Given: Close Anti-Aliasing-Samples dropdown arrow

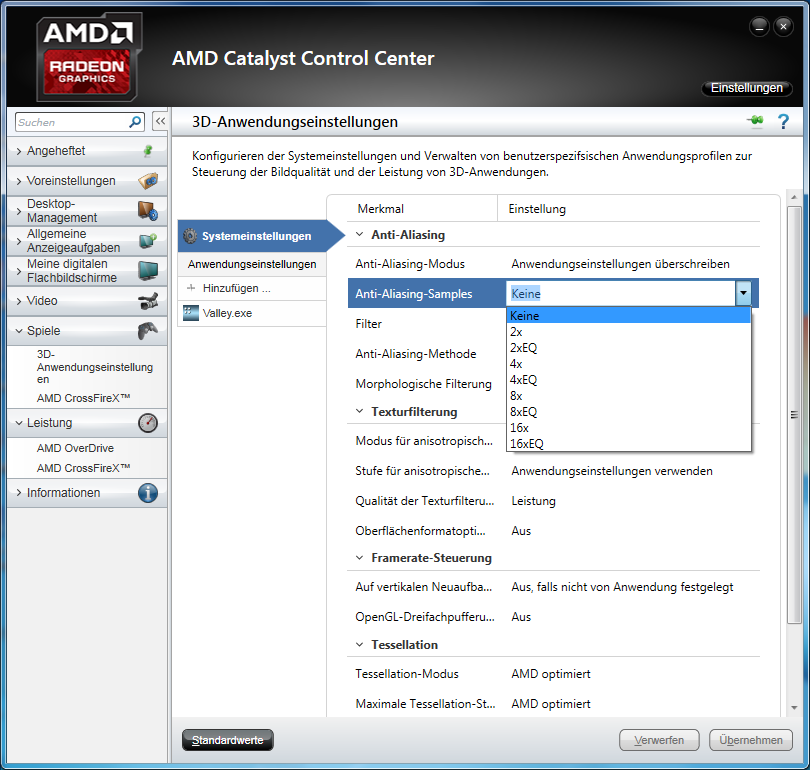Looking at the screenshot, I should [743, 293].
